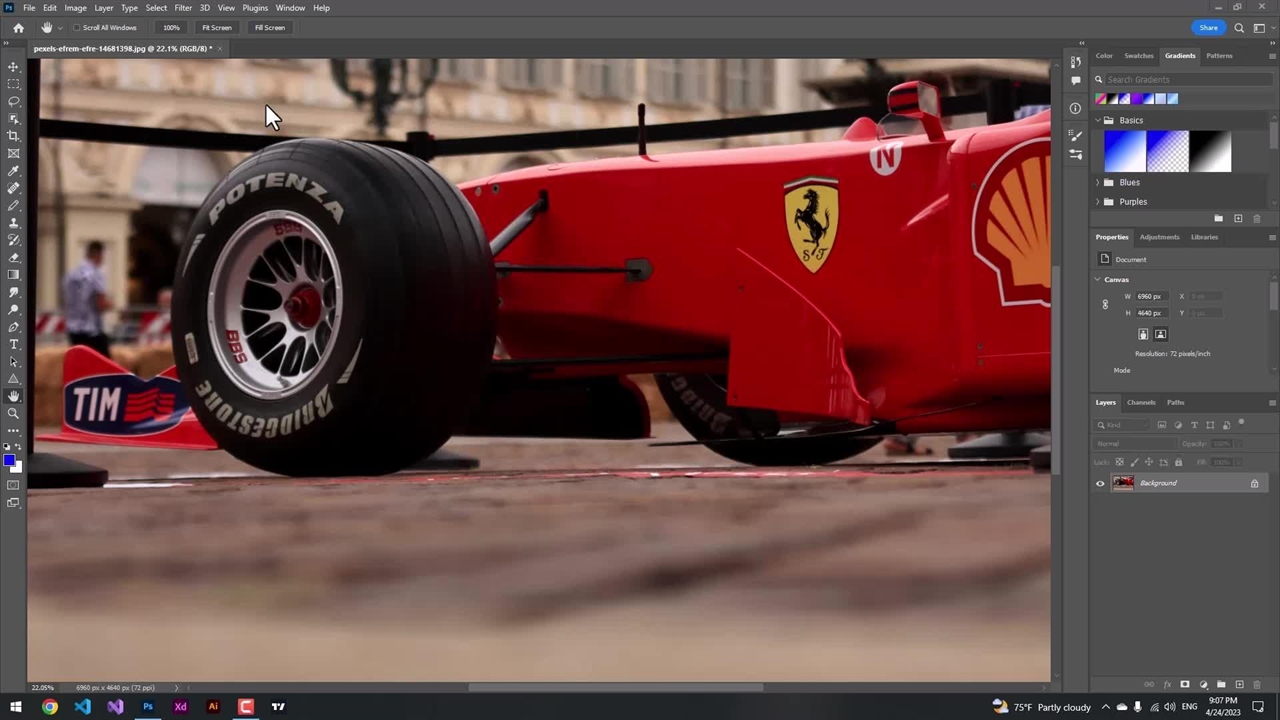Expand the Purples gradient folder
Screen dimensions: 1280x720
coord(1098,202)
